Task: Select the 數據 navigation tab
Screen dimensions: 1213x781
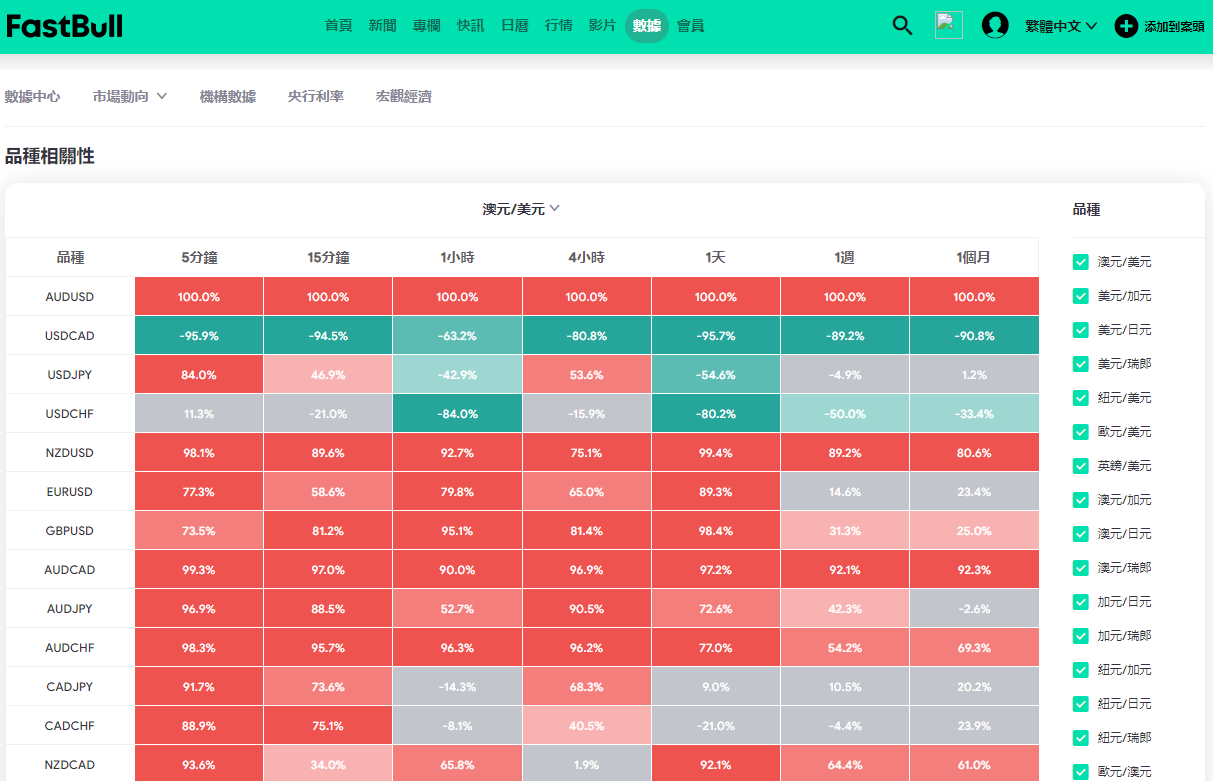Action: pos(647,26)
